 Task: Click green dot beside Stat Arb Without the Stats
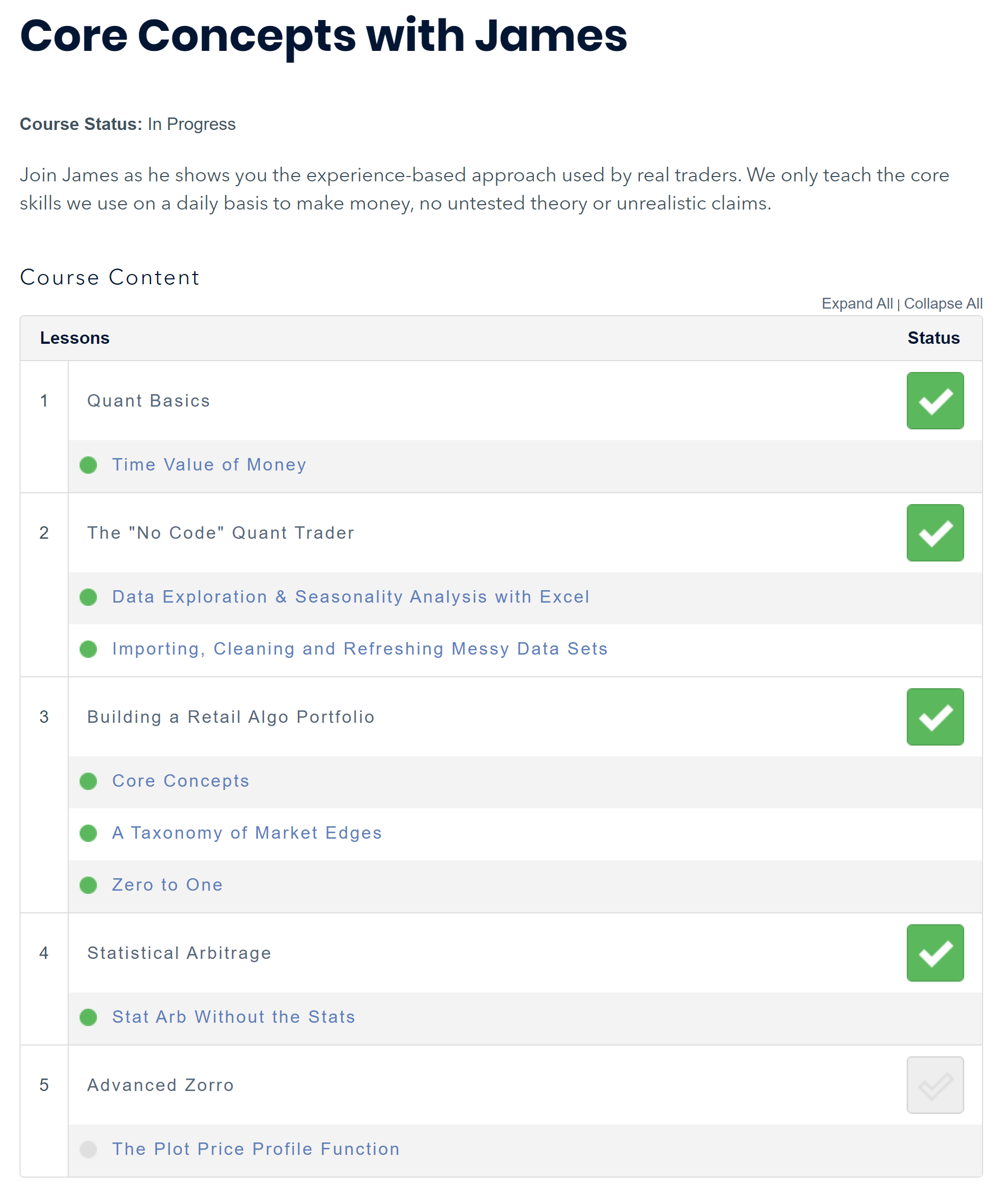(x=88, y=1018)
